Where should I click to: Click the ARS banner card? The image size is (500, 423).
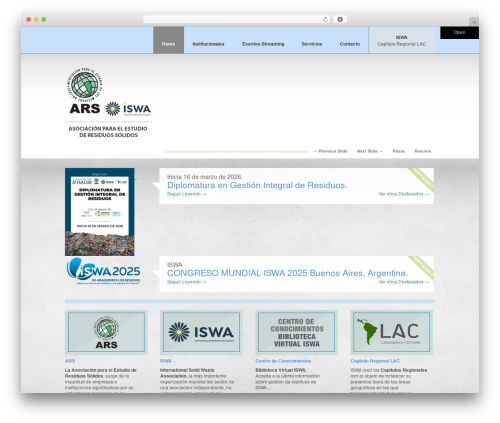pyautogui.click(x=106, y=332)
